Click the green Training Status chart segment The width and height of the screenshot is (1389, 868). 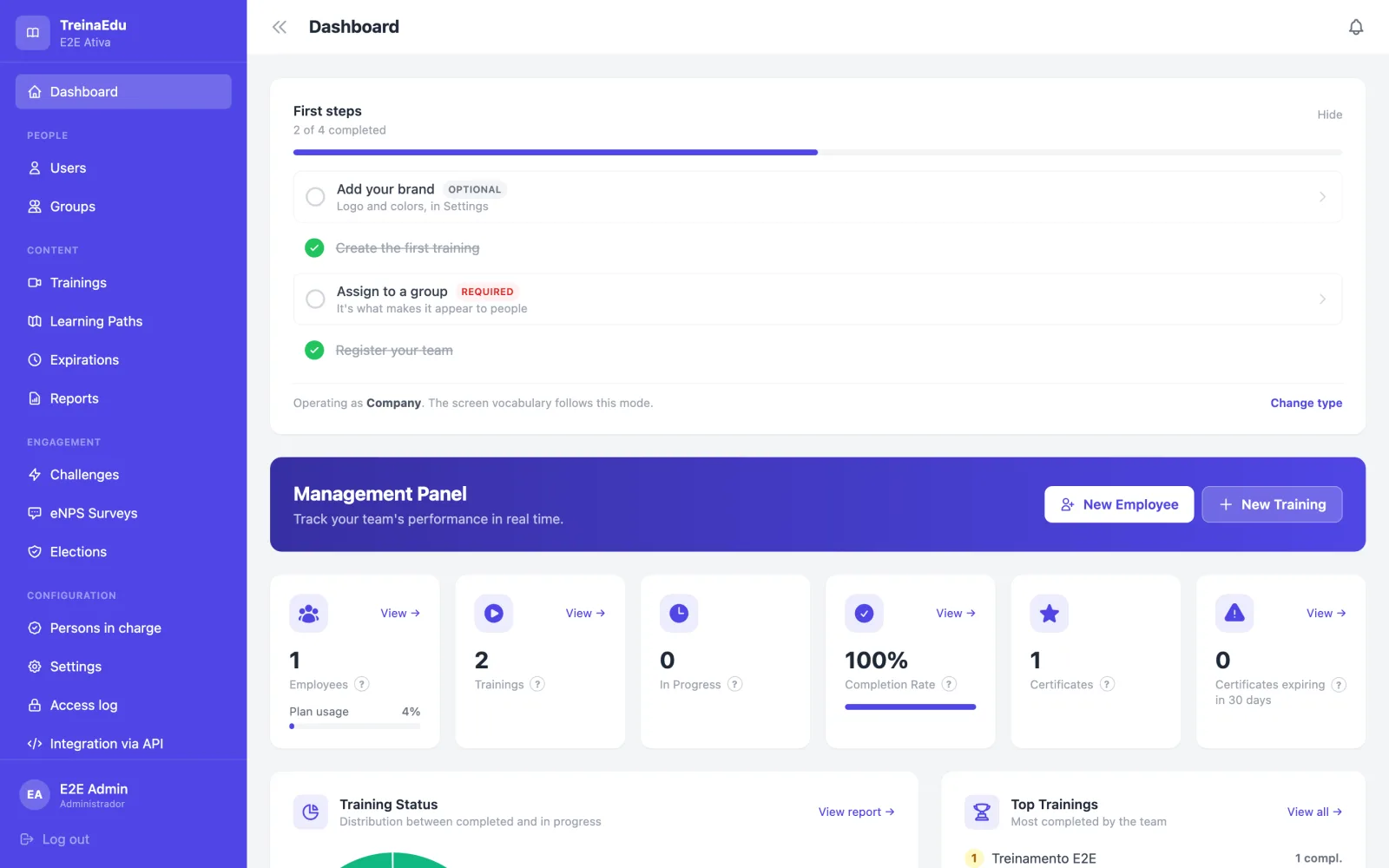click(x=392, y=861)
